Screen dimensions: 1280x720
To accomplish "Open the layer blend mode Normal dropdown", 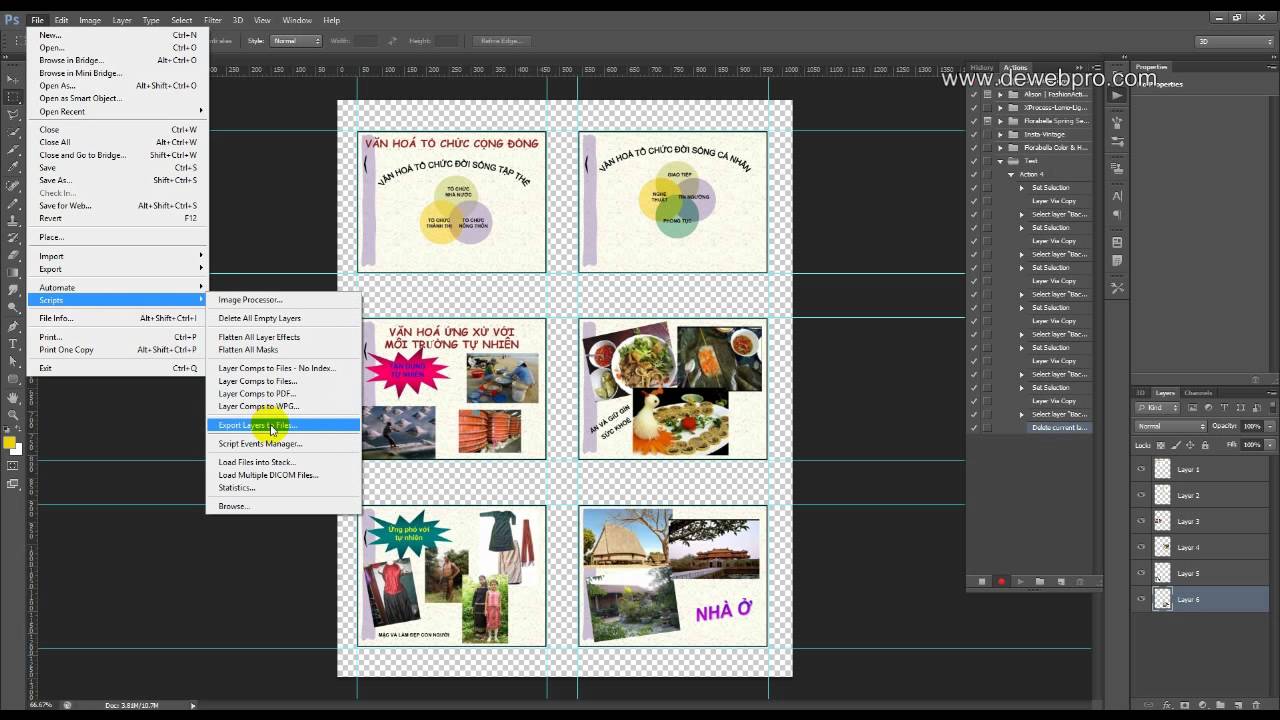I will 1171,426.
